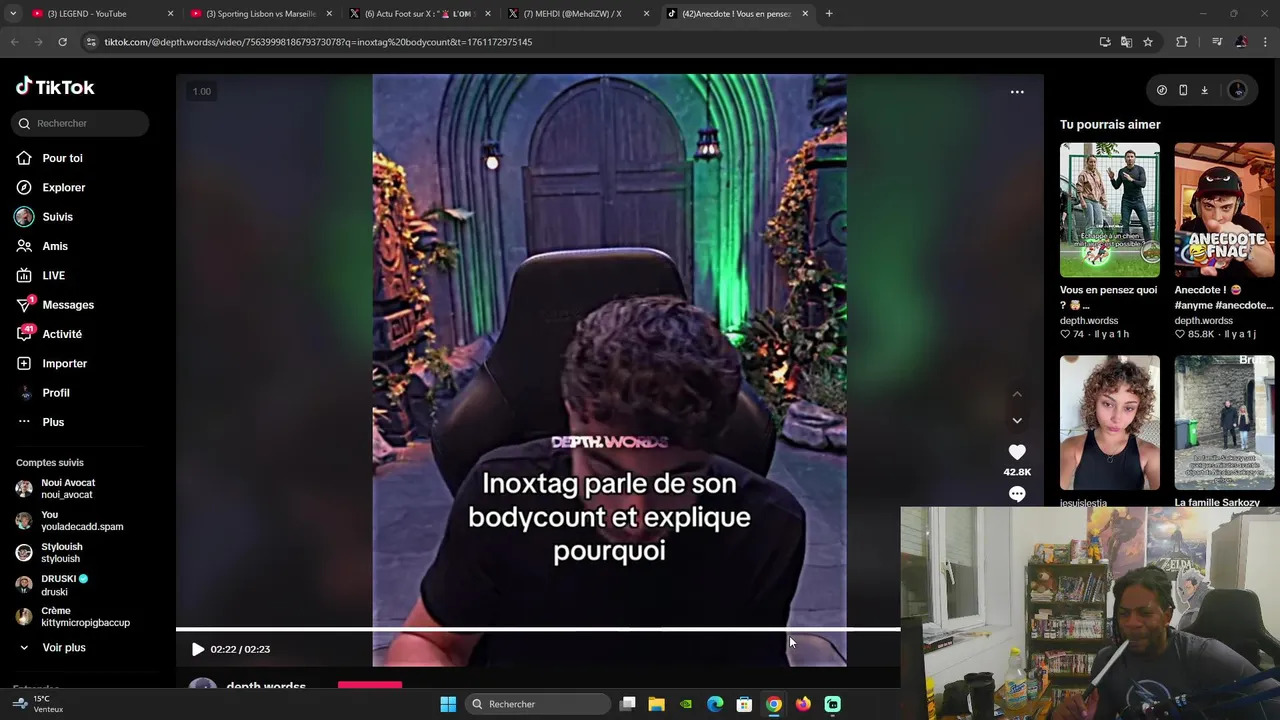
Task: Open Firefox from taskbar
Action: click(803, 704)
